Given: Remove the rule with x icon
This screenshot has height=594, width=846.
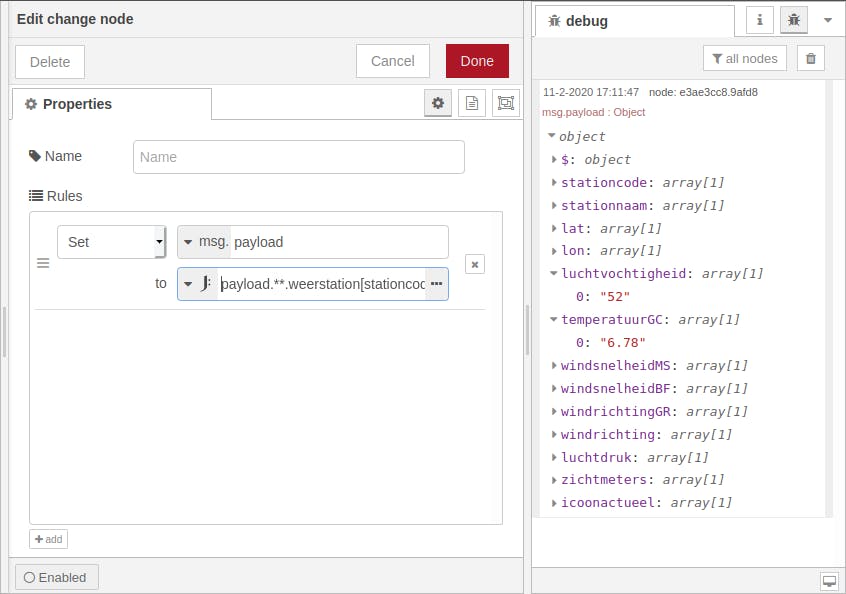Looking at the screenshot, I should point(475,264).
